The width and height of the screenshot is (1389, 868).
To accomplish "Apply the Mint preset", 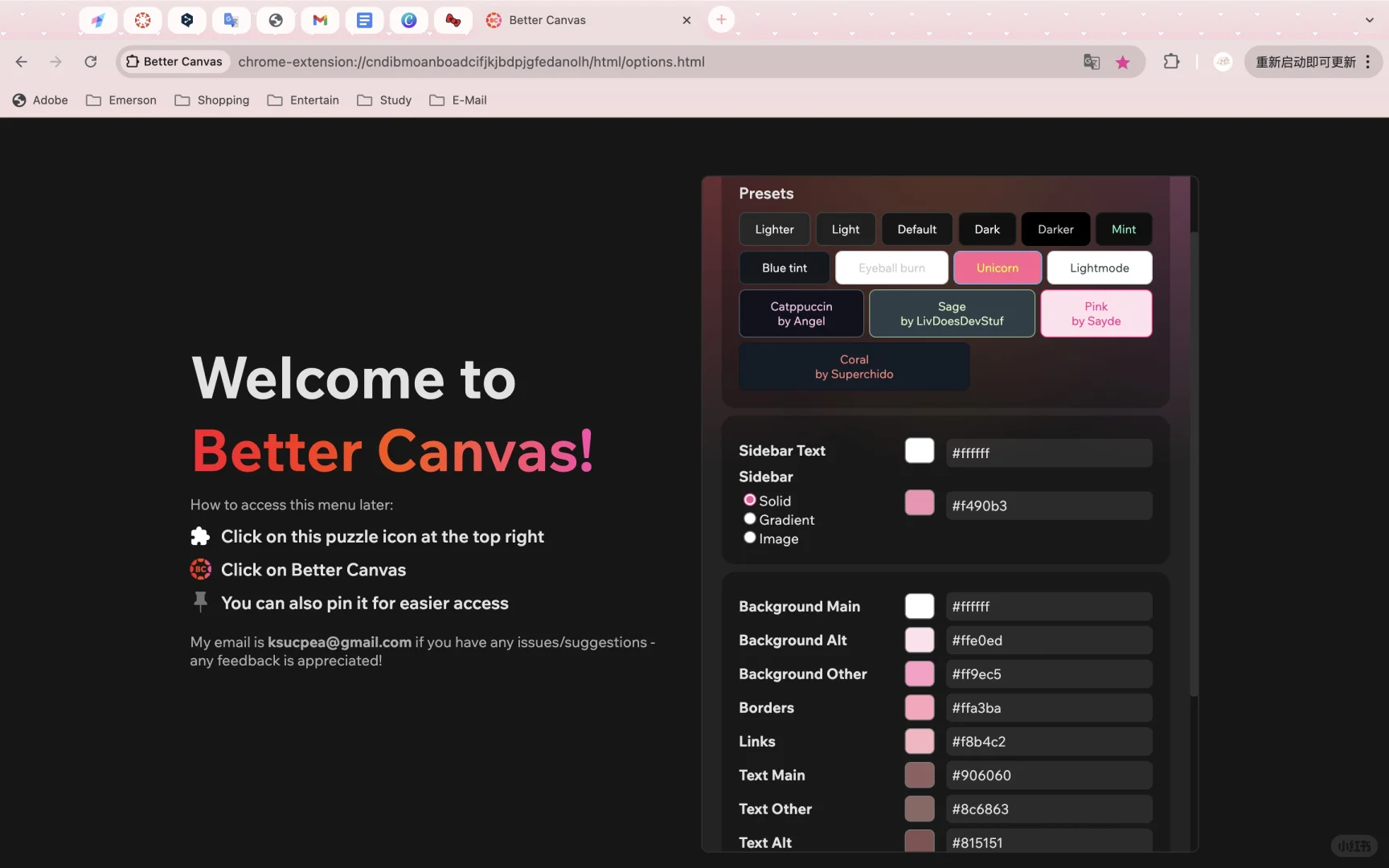I will click(x=1124, y=229).
